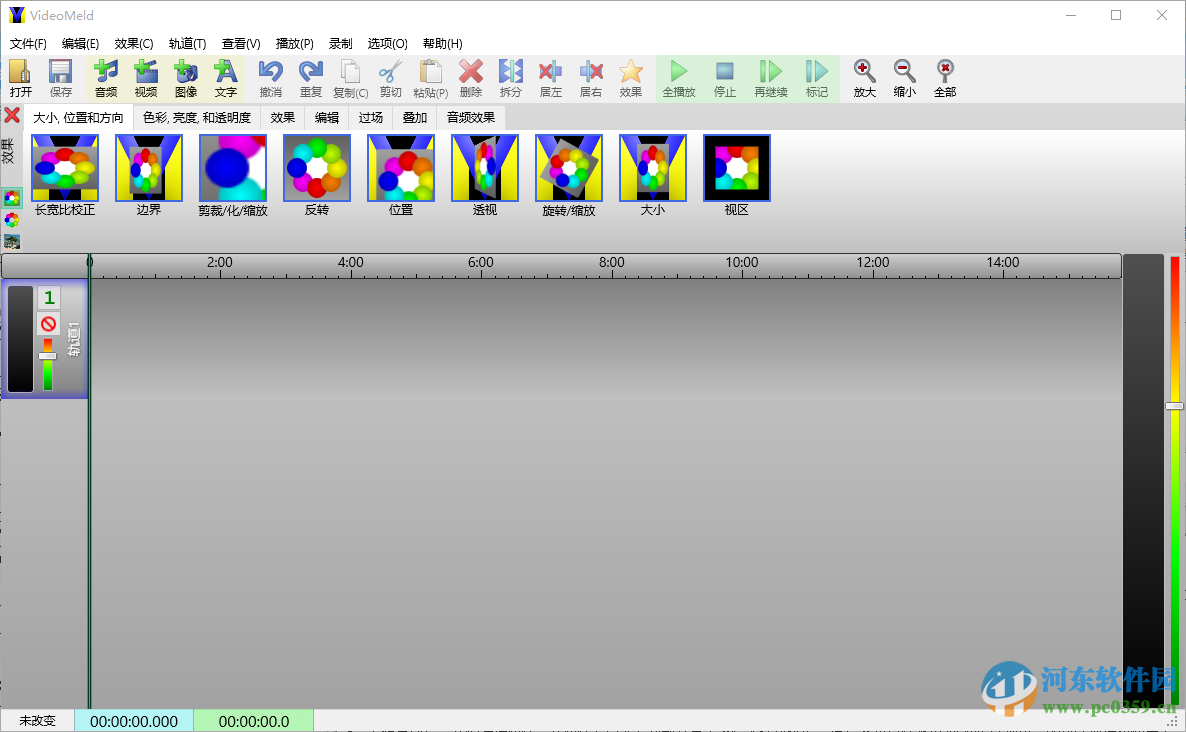Insert an image using 图像 icon
Viewport: 1186px width, 732px height.
click(x=186, y=78)
